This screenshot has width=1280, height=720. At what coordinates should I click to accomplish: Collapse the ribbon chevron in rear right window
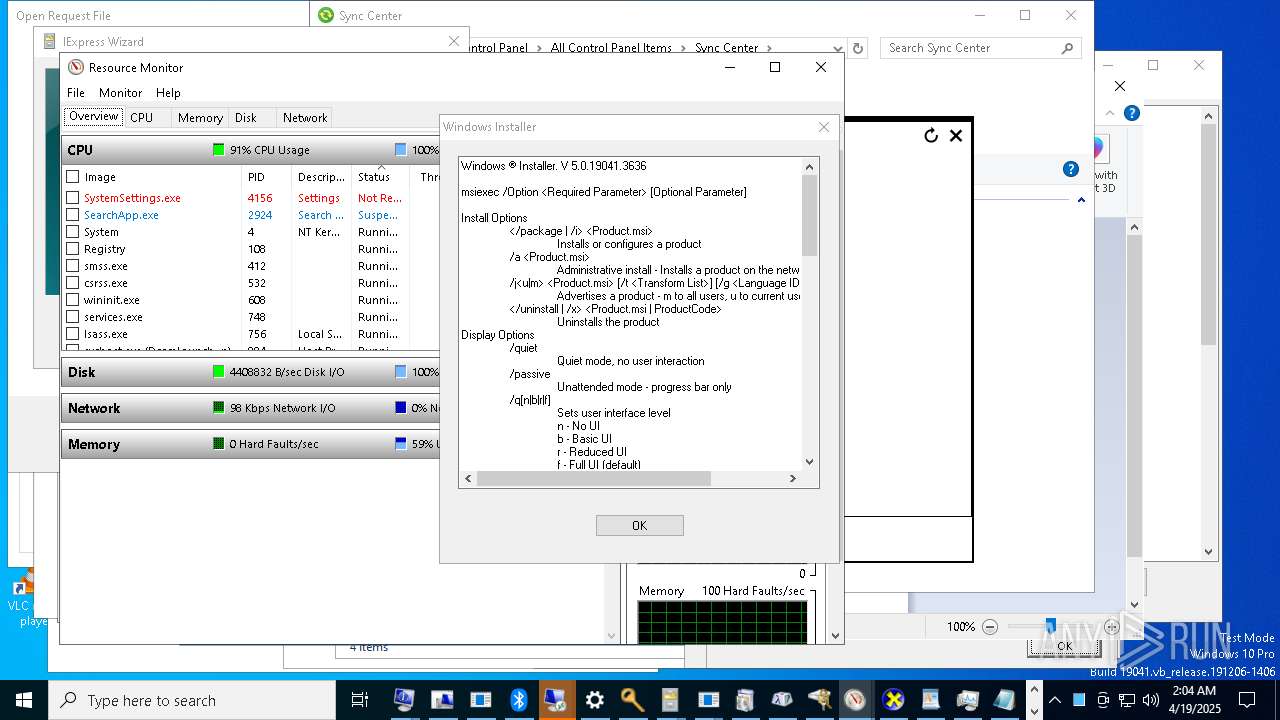pyautogui.click(x=1110, y=113)
